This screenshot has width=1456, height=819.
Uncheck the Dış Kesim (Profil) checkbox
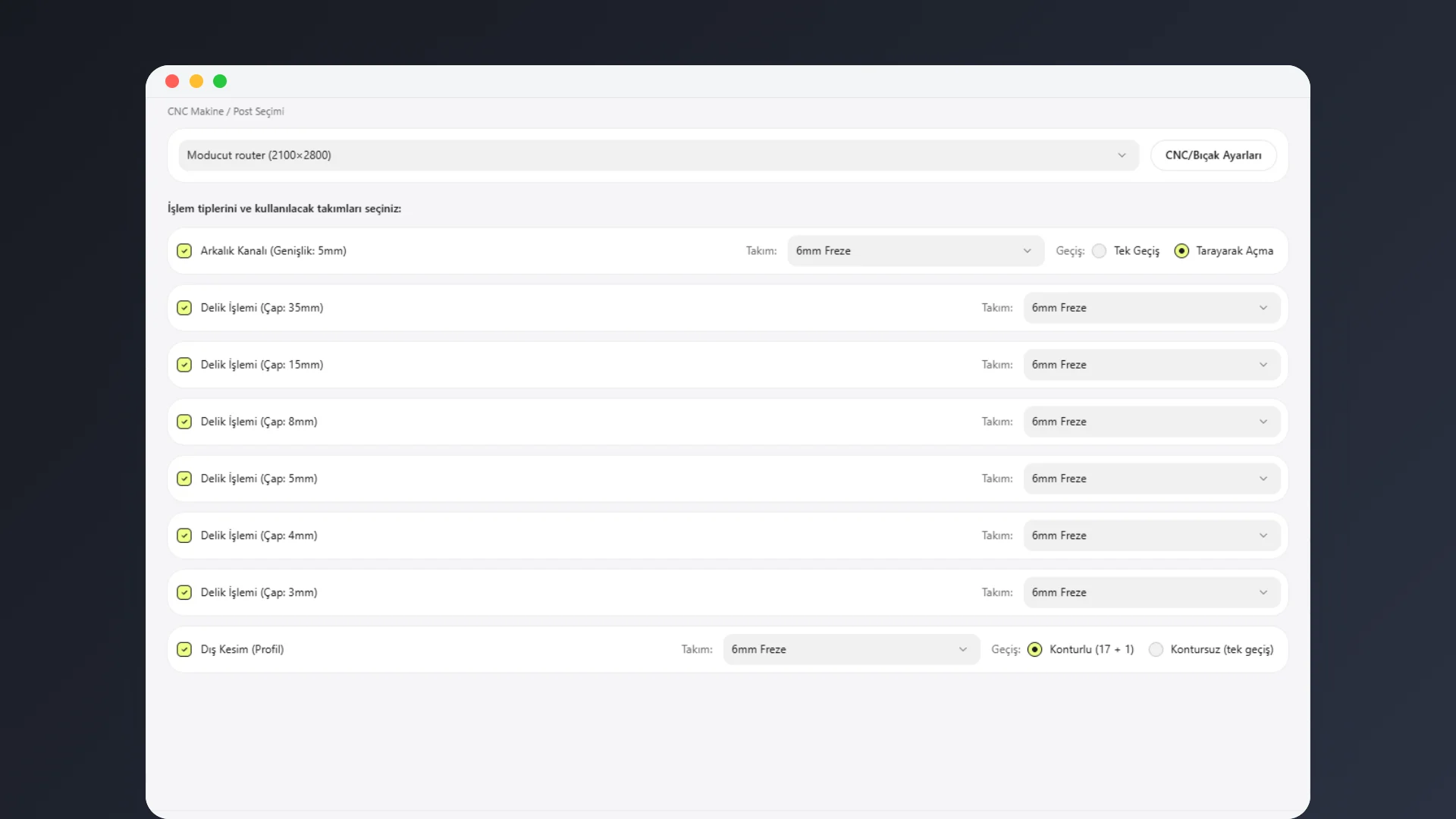tap(184, 649)
